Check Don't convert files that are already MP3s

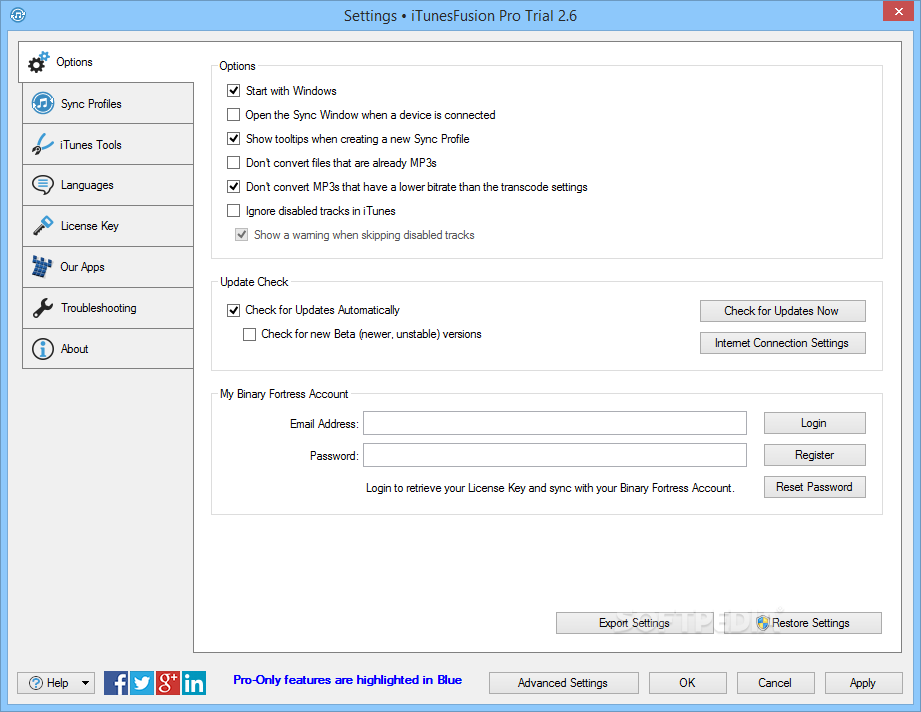click(234, 163)
